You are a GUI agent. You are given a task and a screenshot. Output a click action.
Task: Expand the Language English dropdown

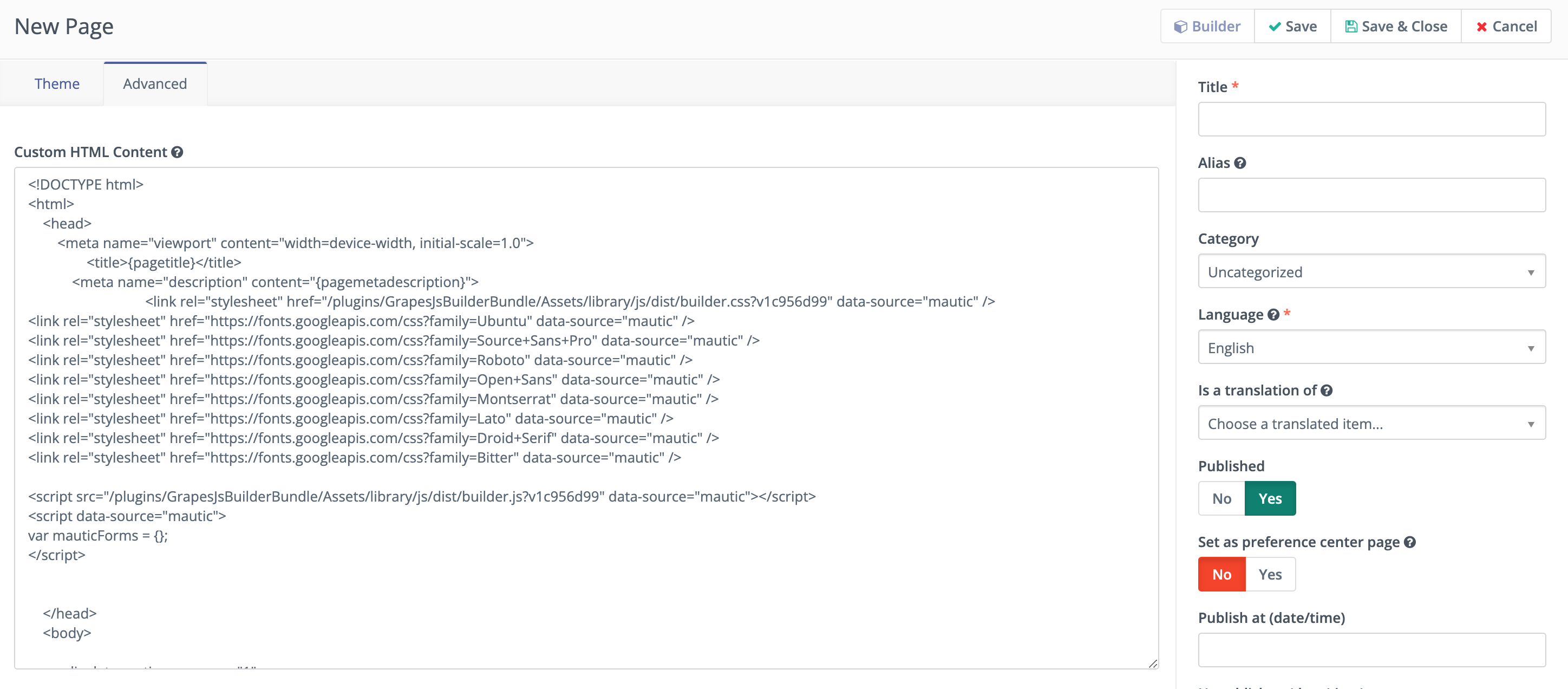[x=1371, y=348]
